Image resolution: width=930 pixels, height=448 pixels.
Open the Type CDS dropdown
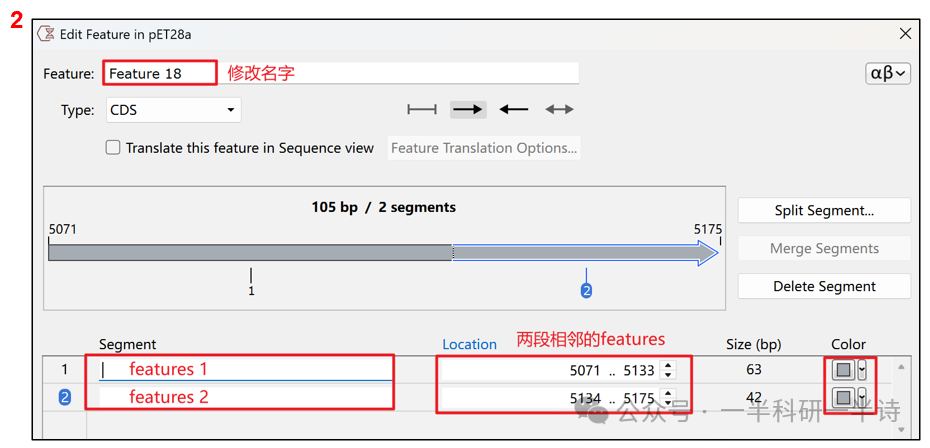[174, 110]
